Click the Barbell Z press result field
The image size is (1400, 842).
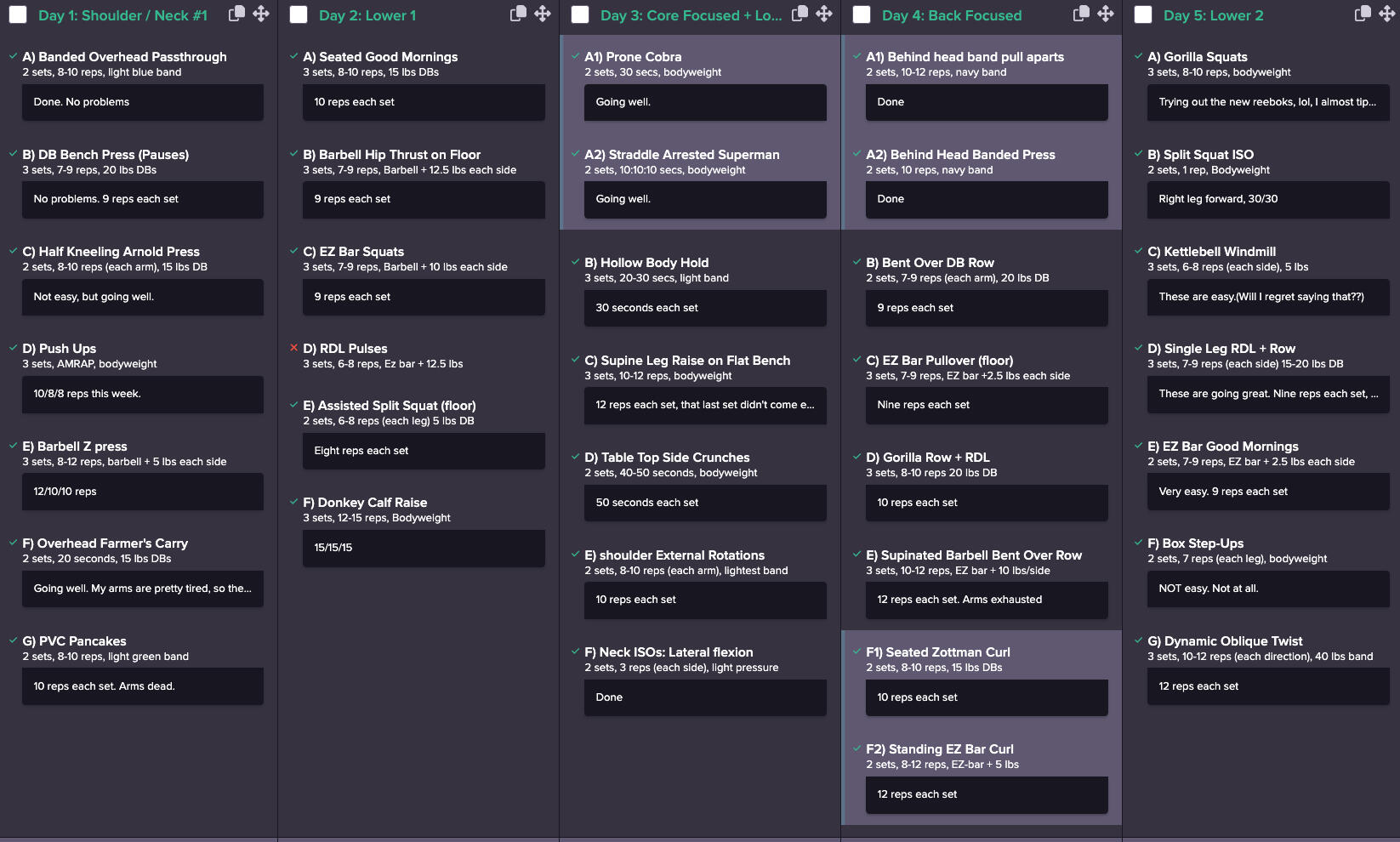click(x=142, y=492)
